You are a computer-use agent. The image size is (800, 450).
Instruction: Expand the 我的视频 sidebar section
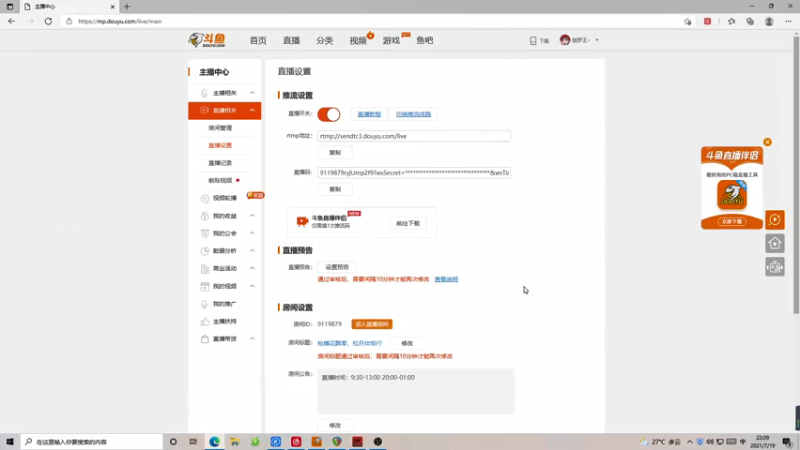click(252, 286)
